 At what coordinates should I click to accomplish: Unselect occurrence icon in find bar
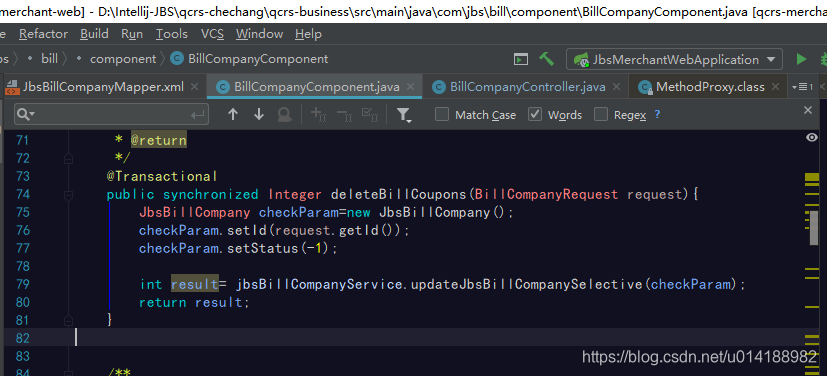point(345,114)
